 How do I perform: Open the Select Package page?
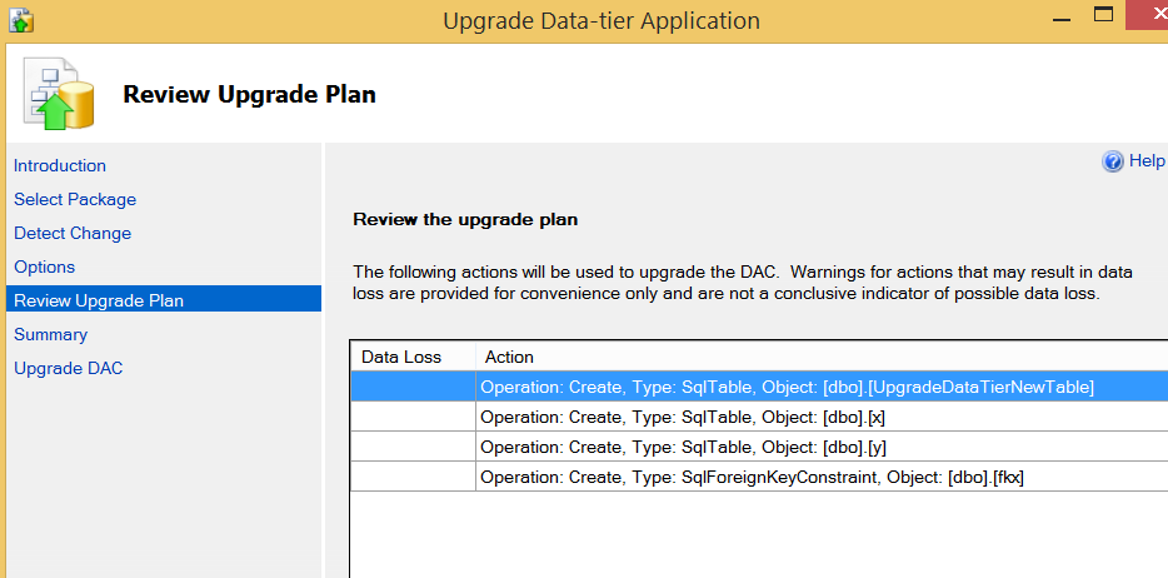[x=74, y=200]
